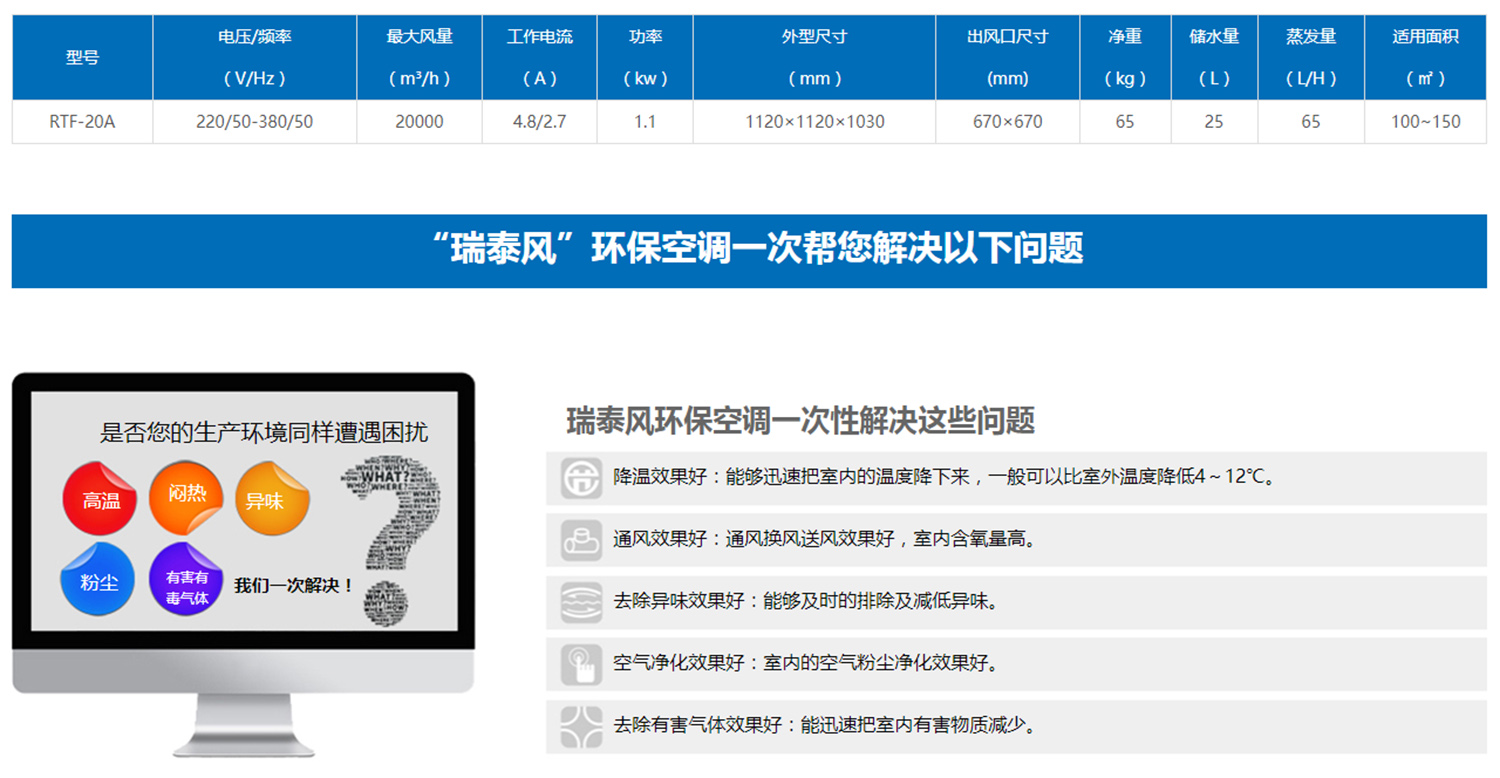Click the word-cloud question mark graphic
The width and height of the screenshot is (1500, 778).
click(x=392, y=541)
